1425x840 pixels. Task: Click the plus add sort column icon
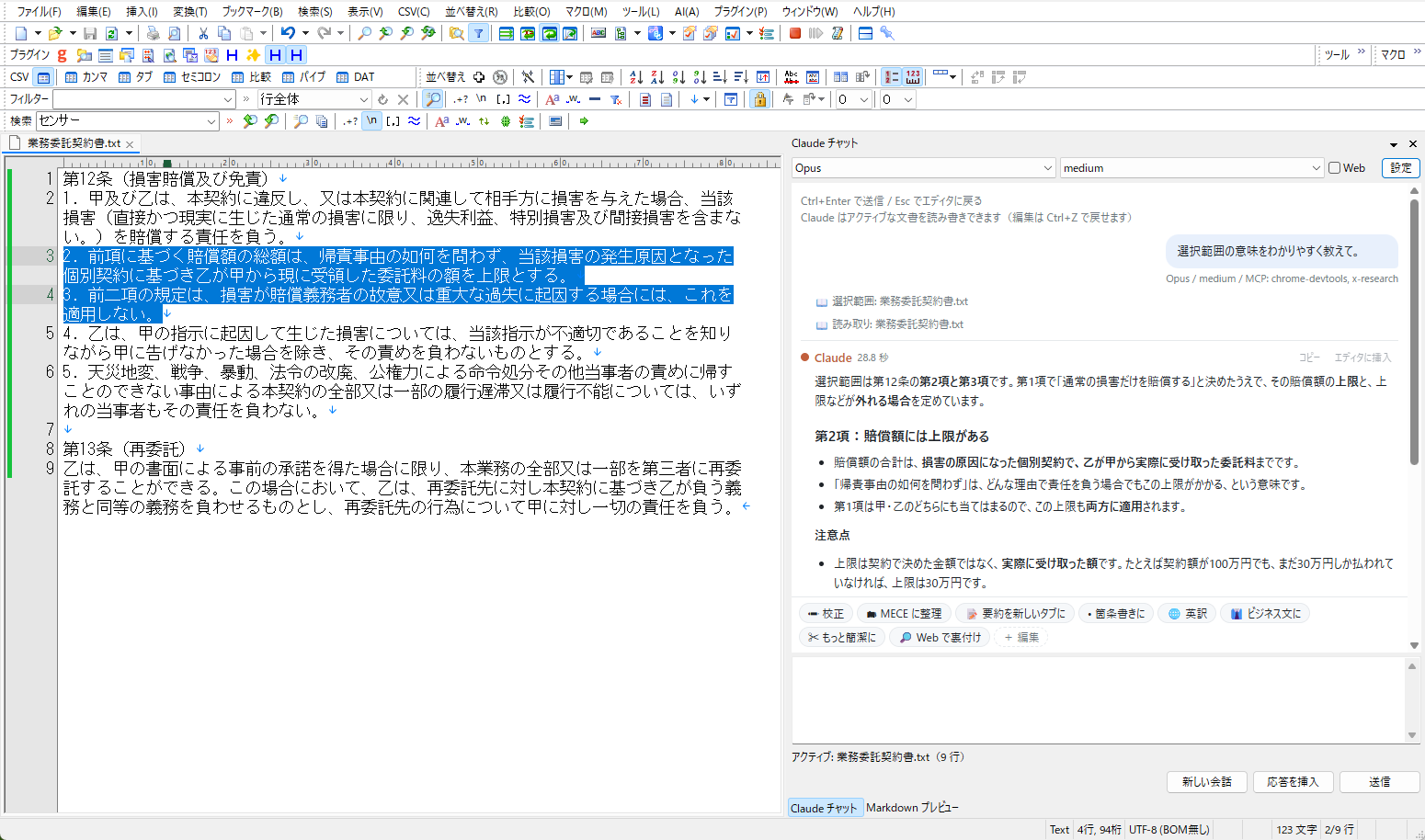479,77
